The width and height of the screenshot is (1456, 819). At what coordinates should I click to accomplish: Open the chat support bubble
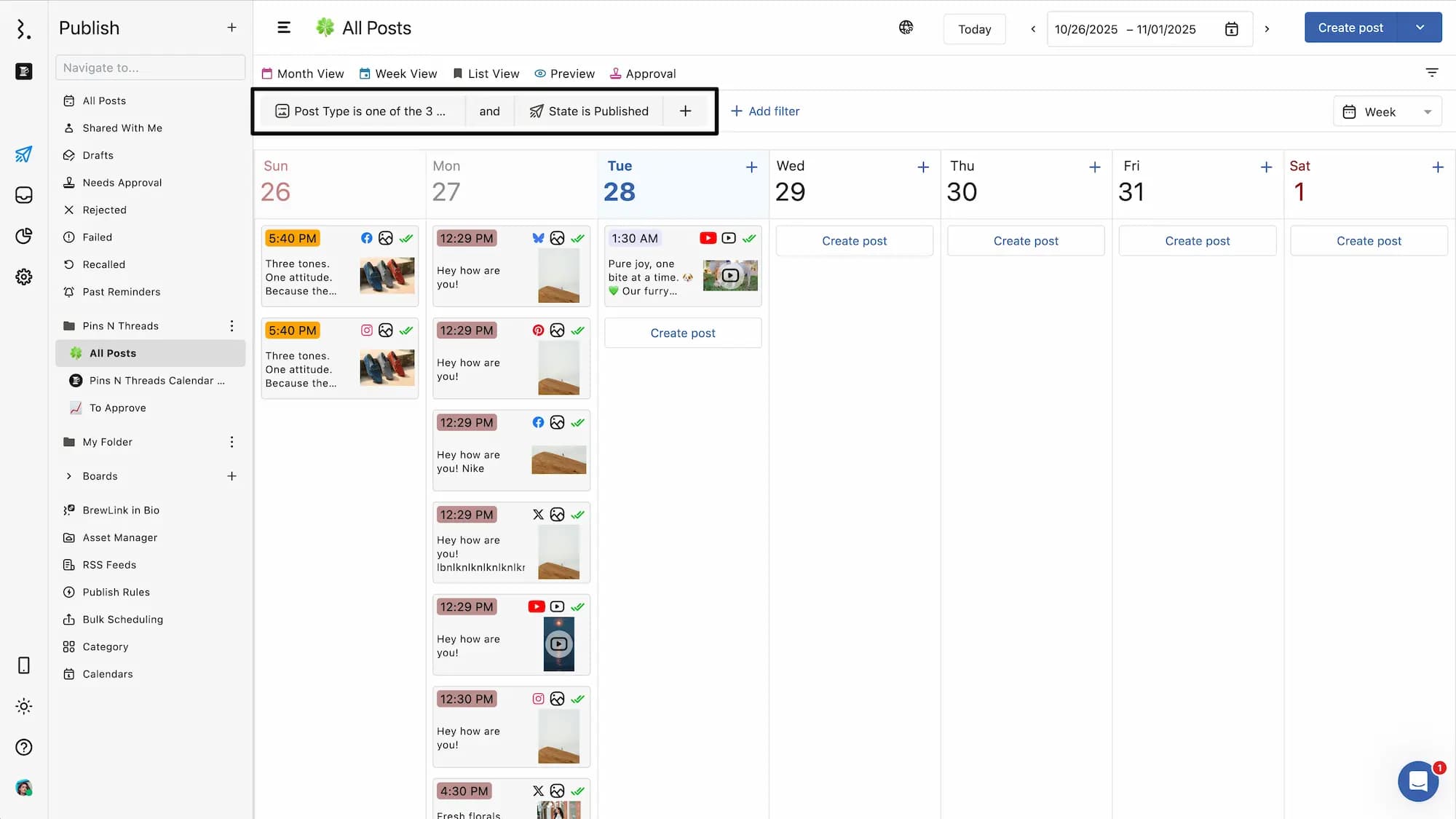pos(1417,781)
